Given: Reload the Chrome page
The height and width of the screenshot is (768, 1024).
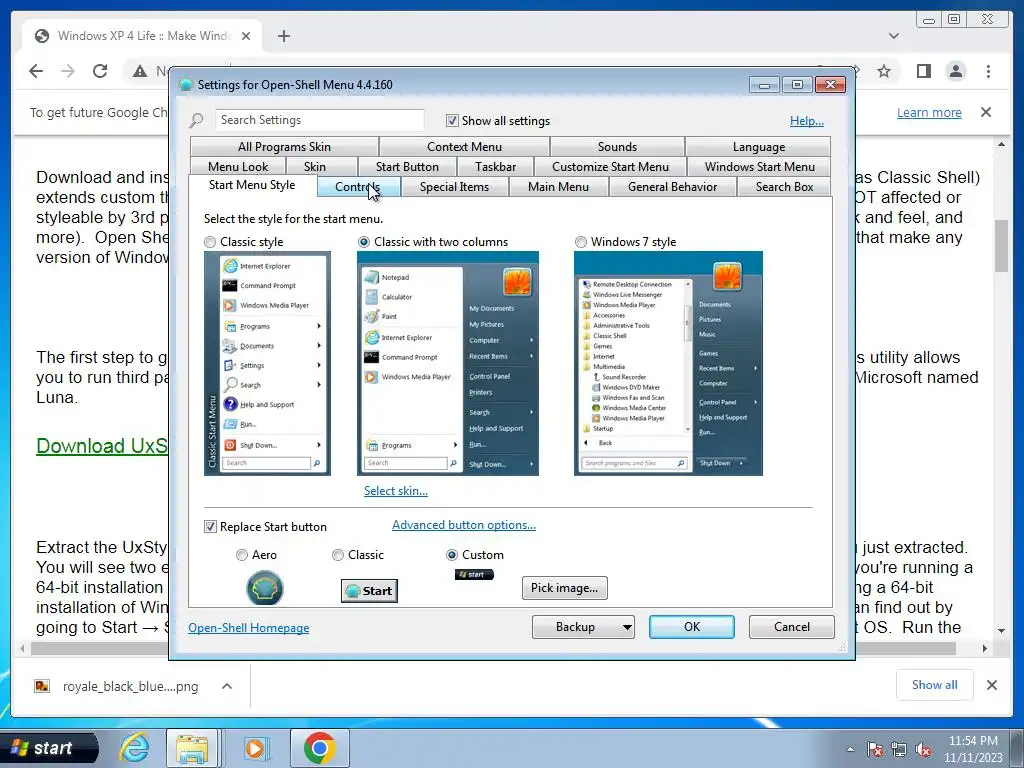Looking at the screenshot, I should 100,71.
